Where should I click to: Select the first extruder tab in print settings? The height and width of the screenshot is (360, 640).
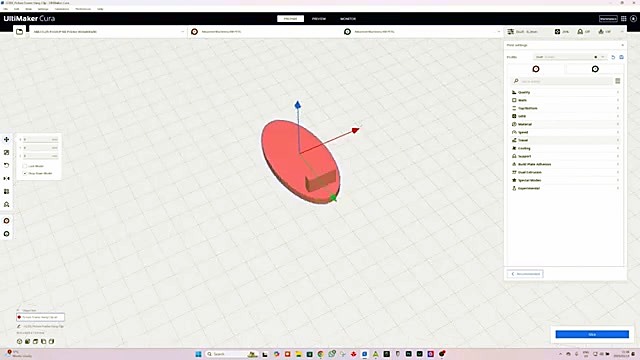pos(536,69)
